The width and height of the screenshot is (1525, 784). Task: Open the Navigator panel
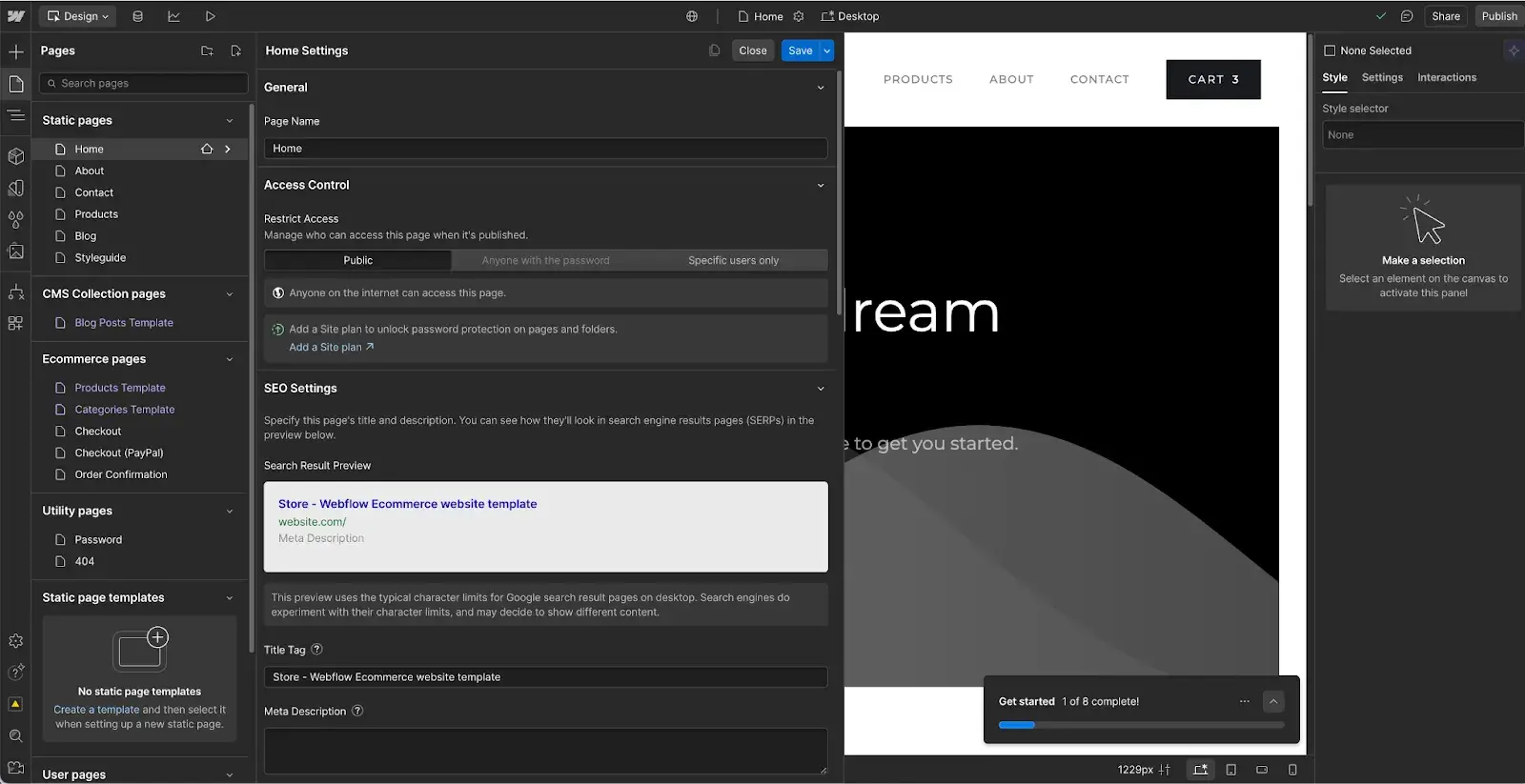15,115
